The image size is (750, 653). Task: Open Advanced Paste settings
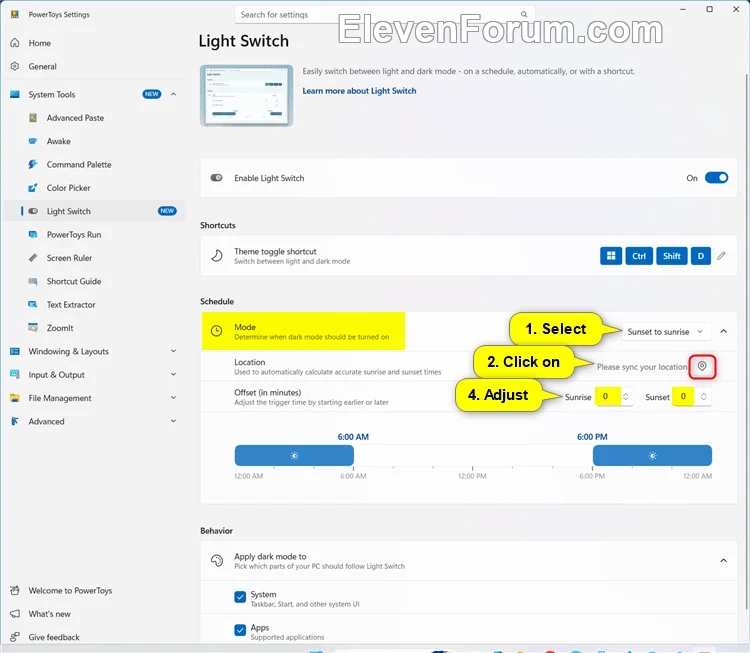[75, 118]
